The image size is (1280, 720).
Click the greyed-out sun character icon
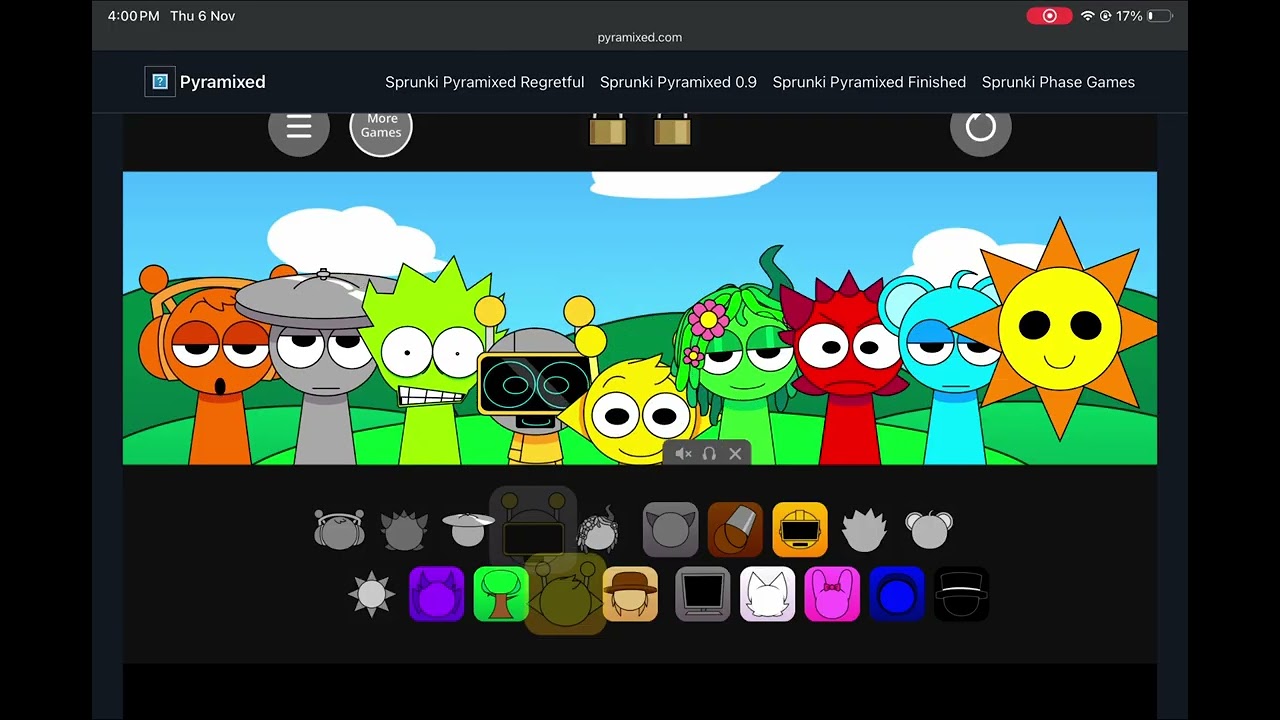pos(372,594)
